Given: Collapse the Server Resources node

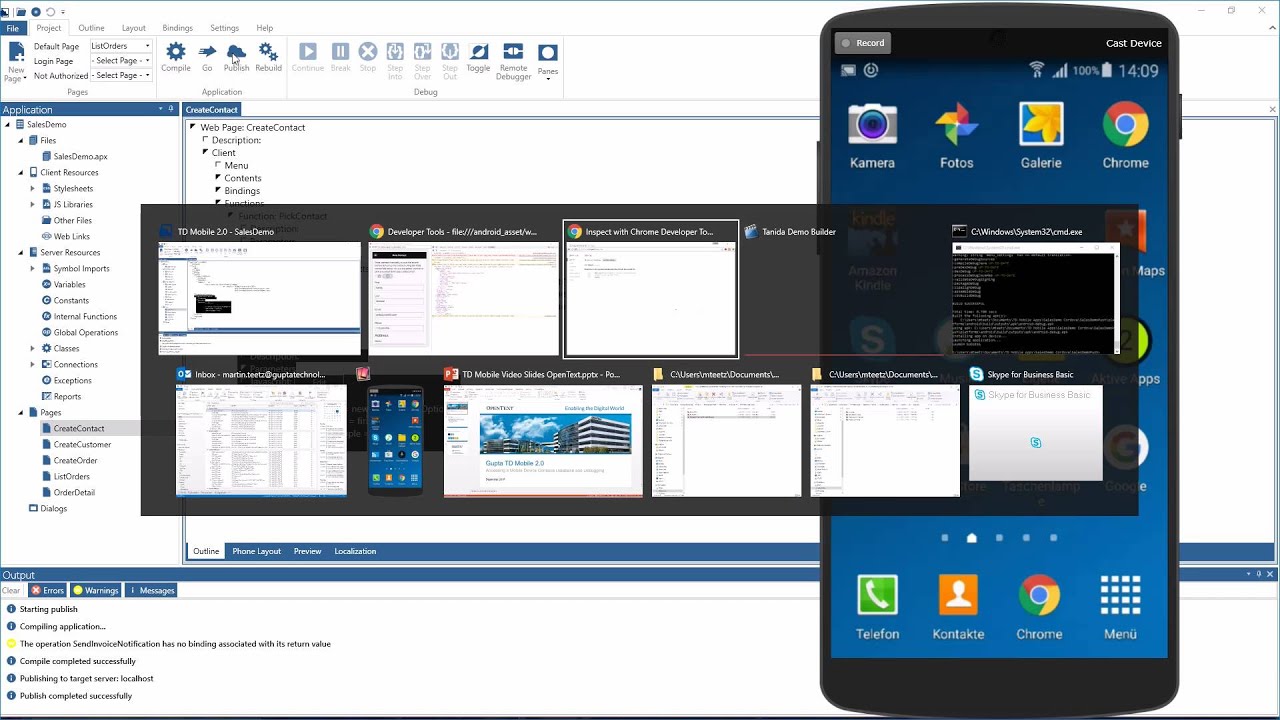Looking at the screenshot, I should [x=20, y=252].
